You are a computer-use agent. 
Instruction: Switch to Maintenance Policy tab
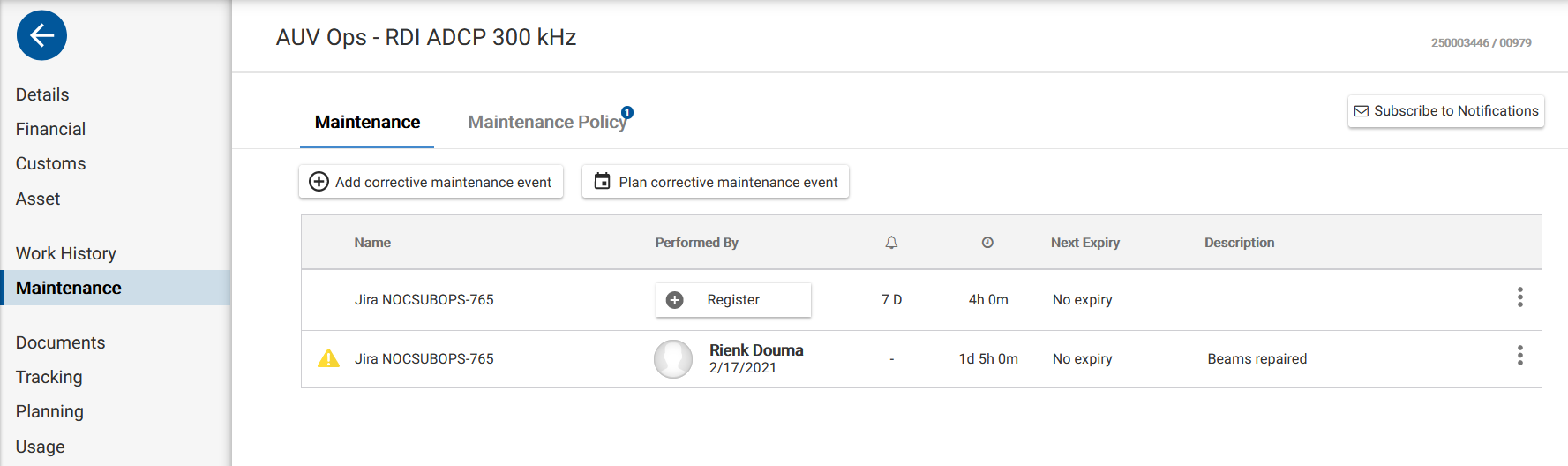pos(546,123)
